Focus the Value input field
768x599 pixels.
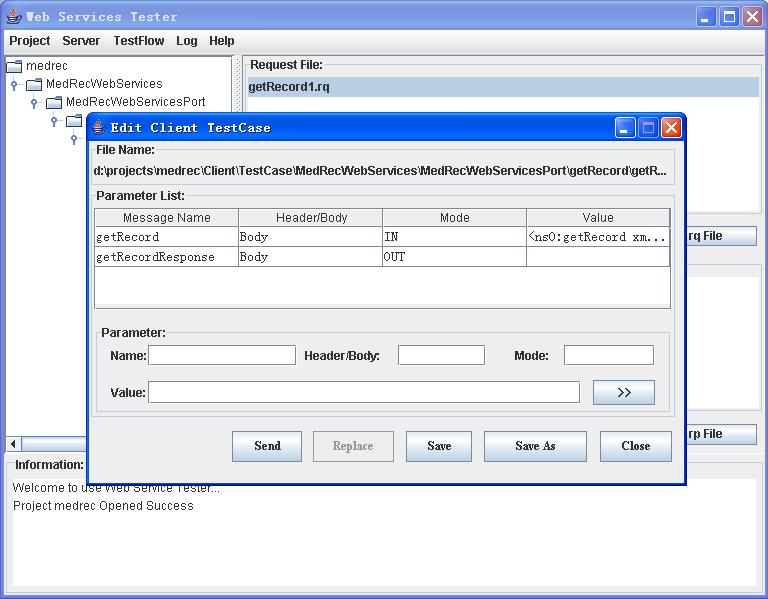click(x=364, y=392)
